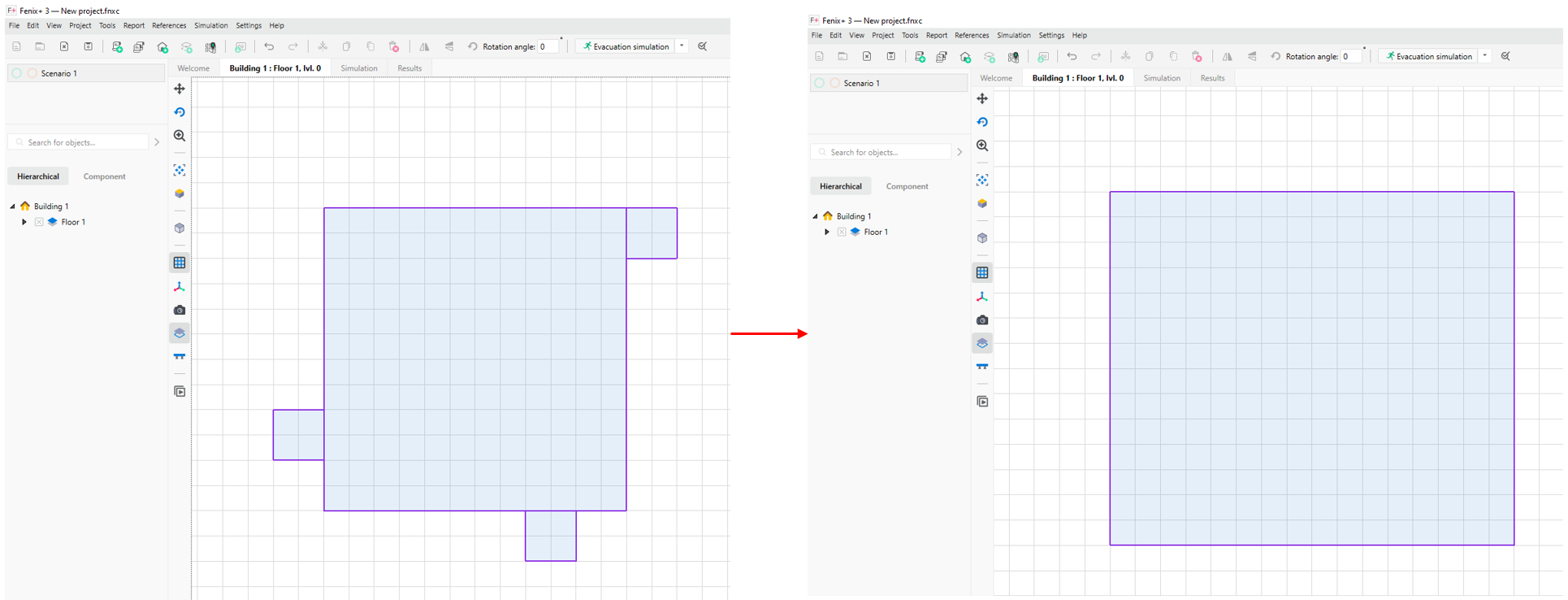Expand Floor 1 node in right window tree
1568x600 pixels.
click(827, 232)
